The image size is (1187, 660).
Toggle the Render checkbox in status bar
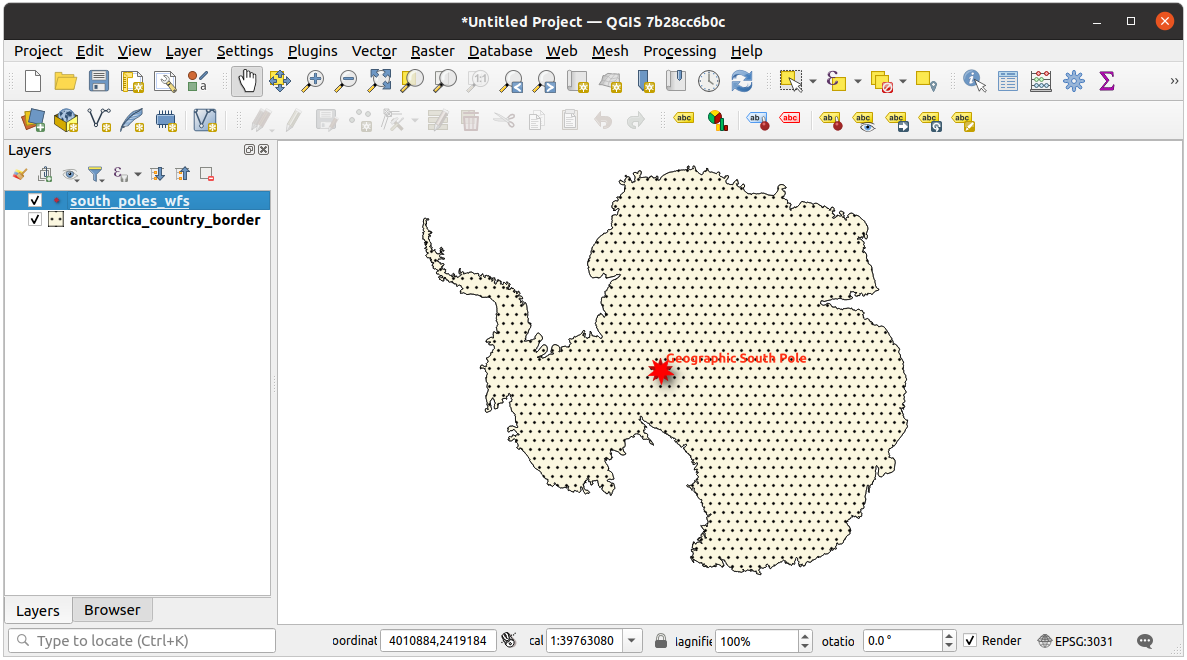pyautogui.click(x=970, y=641)
